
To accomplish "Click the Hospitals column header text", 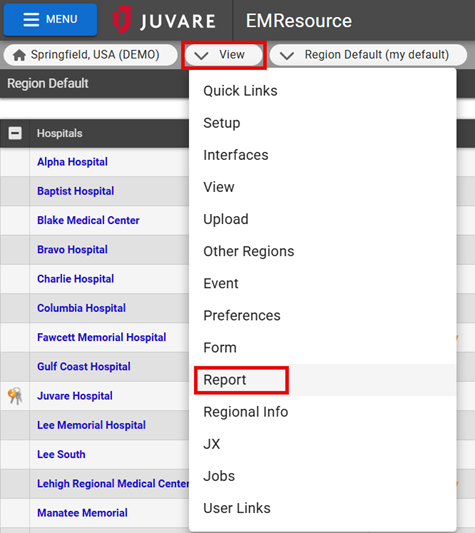I will click(60, 133).
